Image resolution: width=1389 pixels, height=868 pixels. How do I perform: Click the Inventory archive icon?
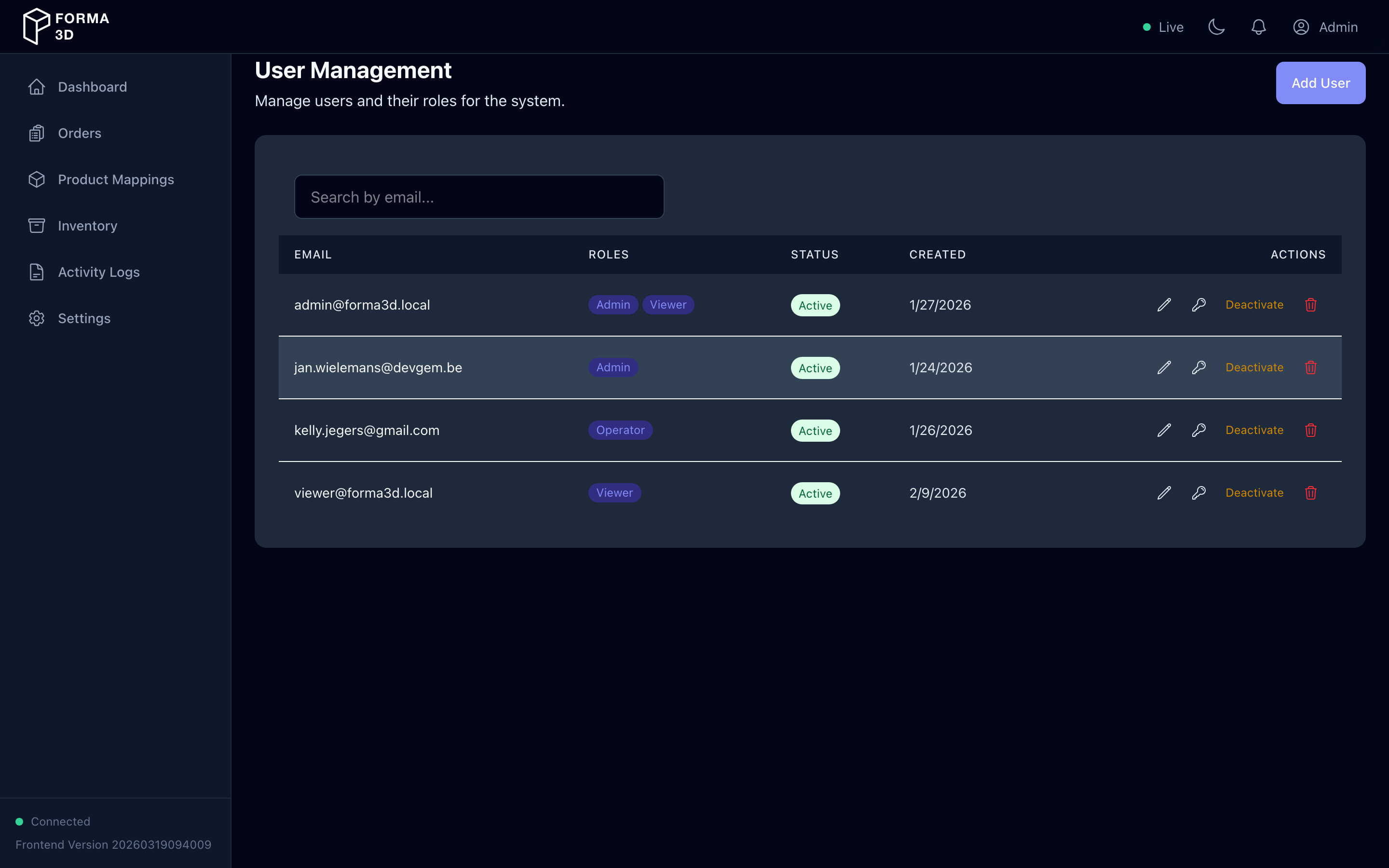coord(36,226)
